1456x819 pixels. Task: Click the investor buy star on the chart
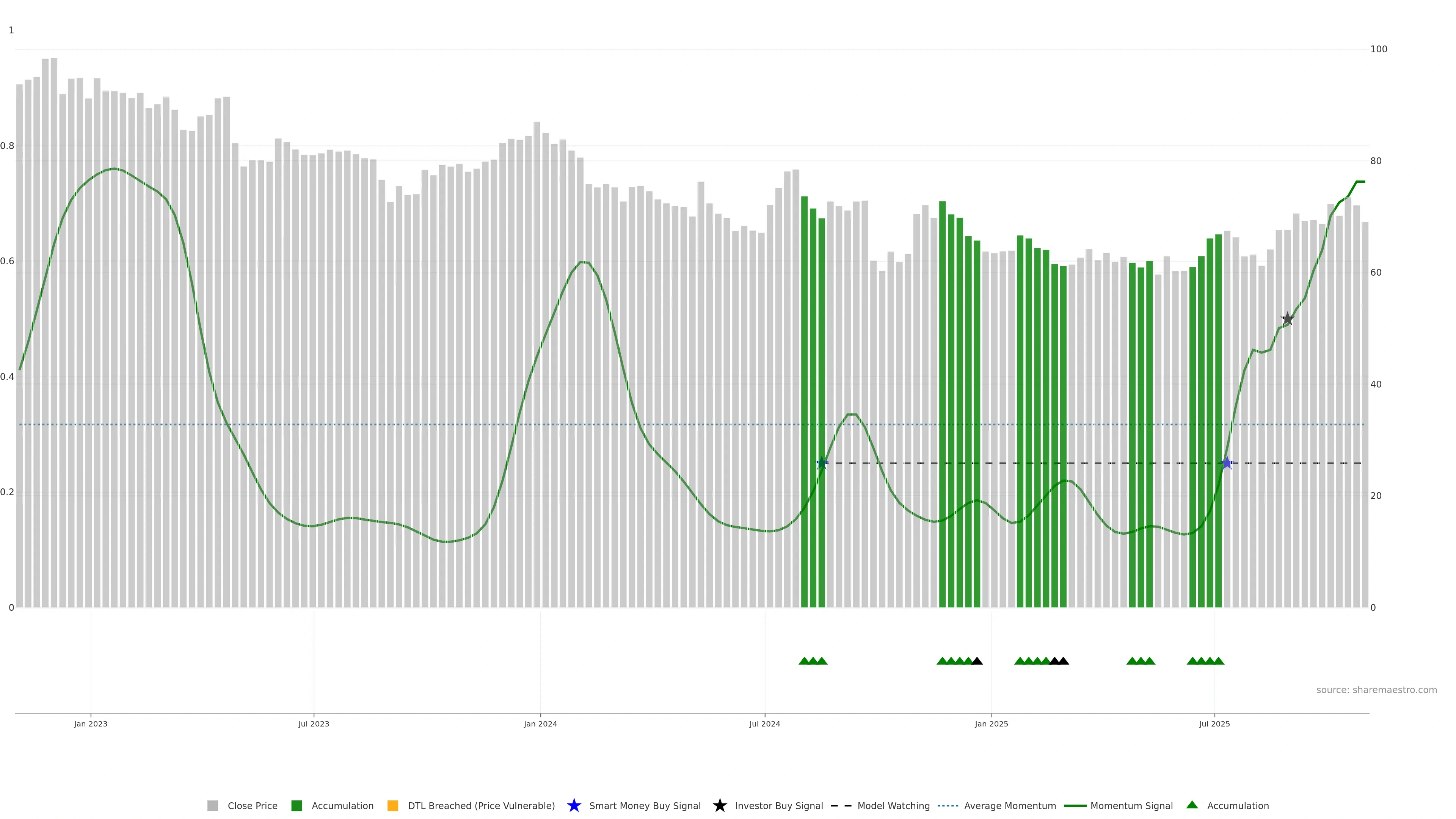[x=1287, y=319]
